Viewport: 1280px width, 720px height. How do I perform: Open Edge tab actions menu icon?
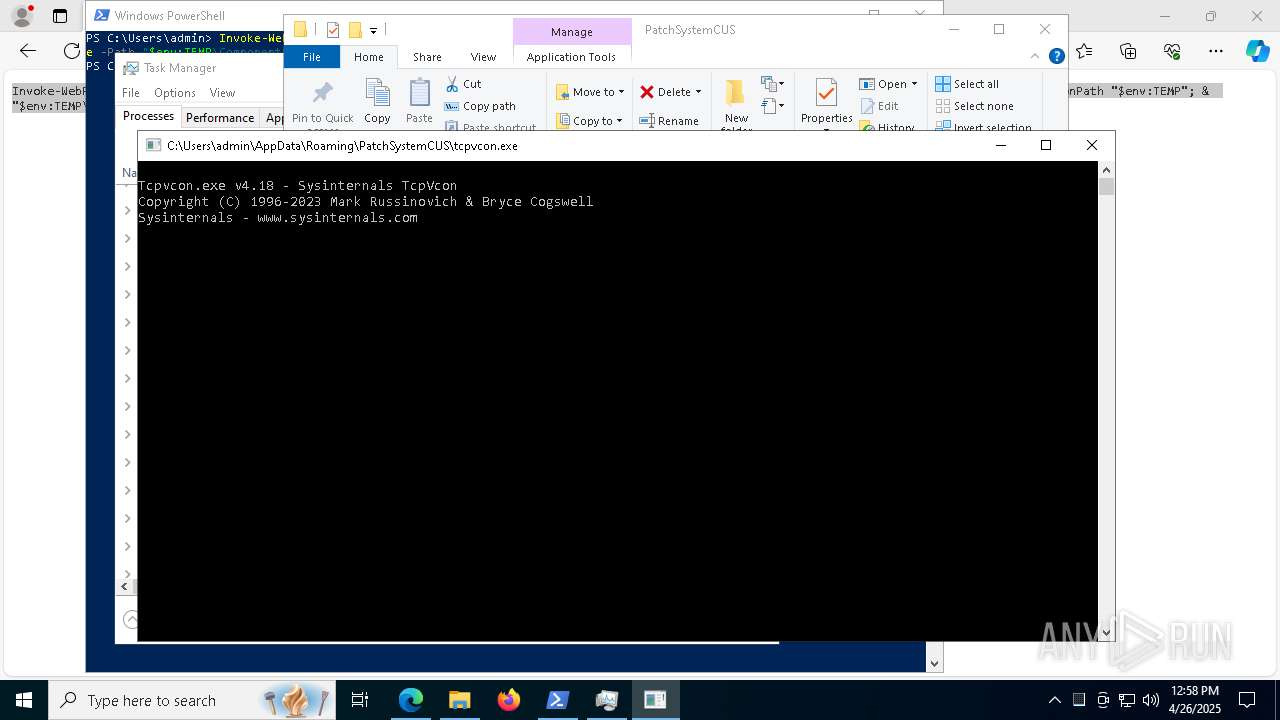pos(60,16)
